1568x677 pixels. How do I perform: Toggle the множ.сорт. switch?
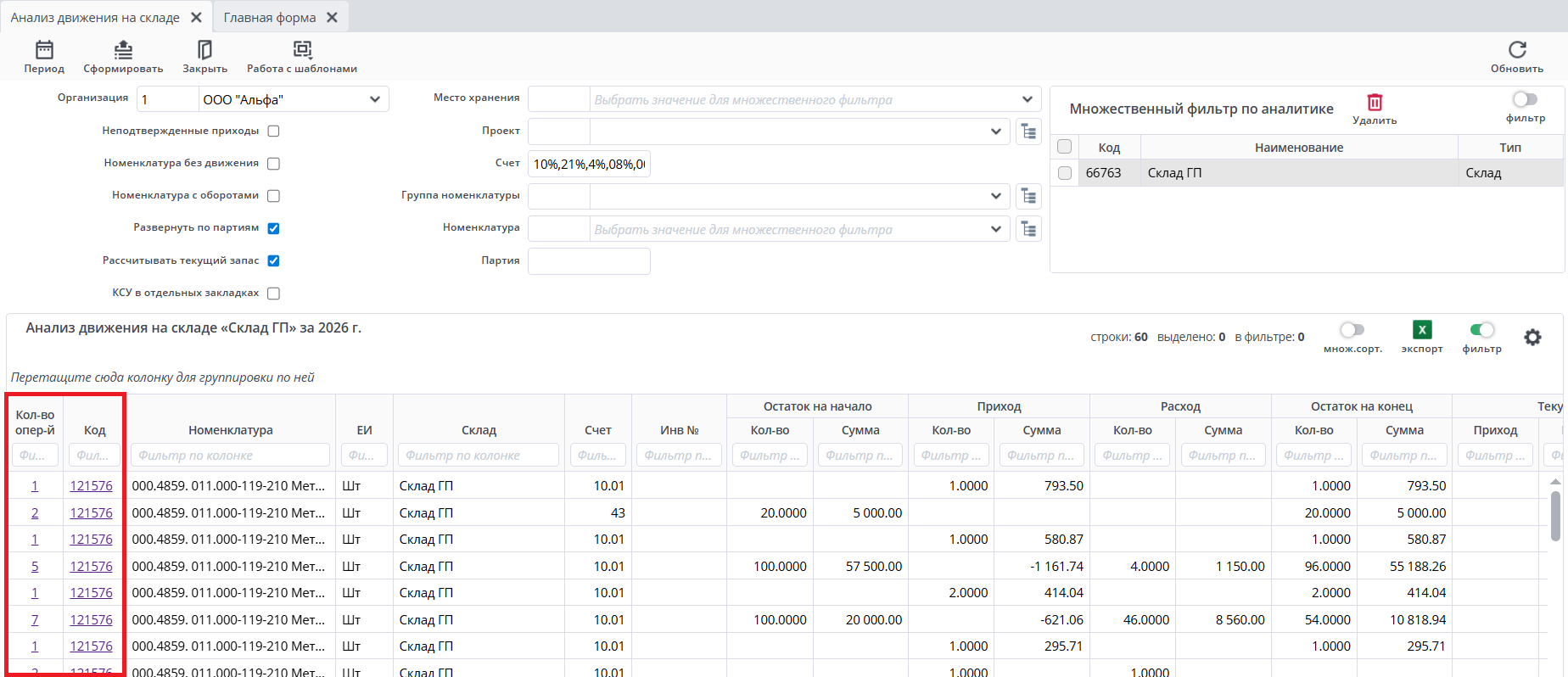click(1352, 330)
